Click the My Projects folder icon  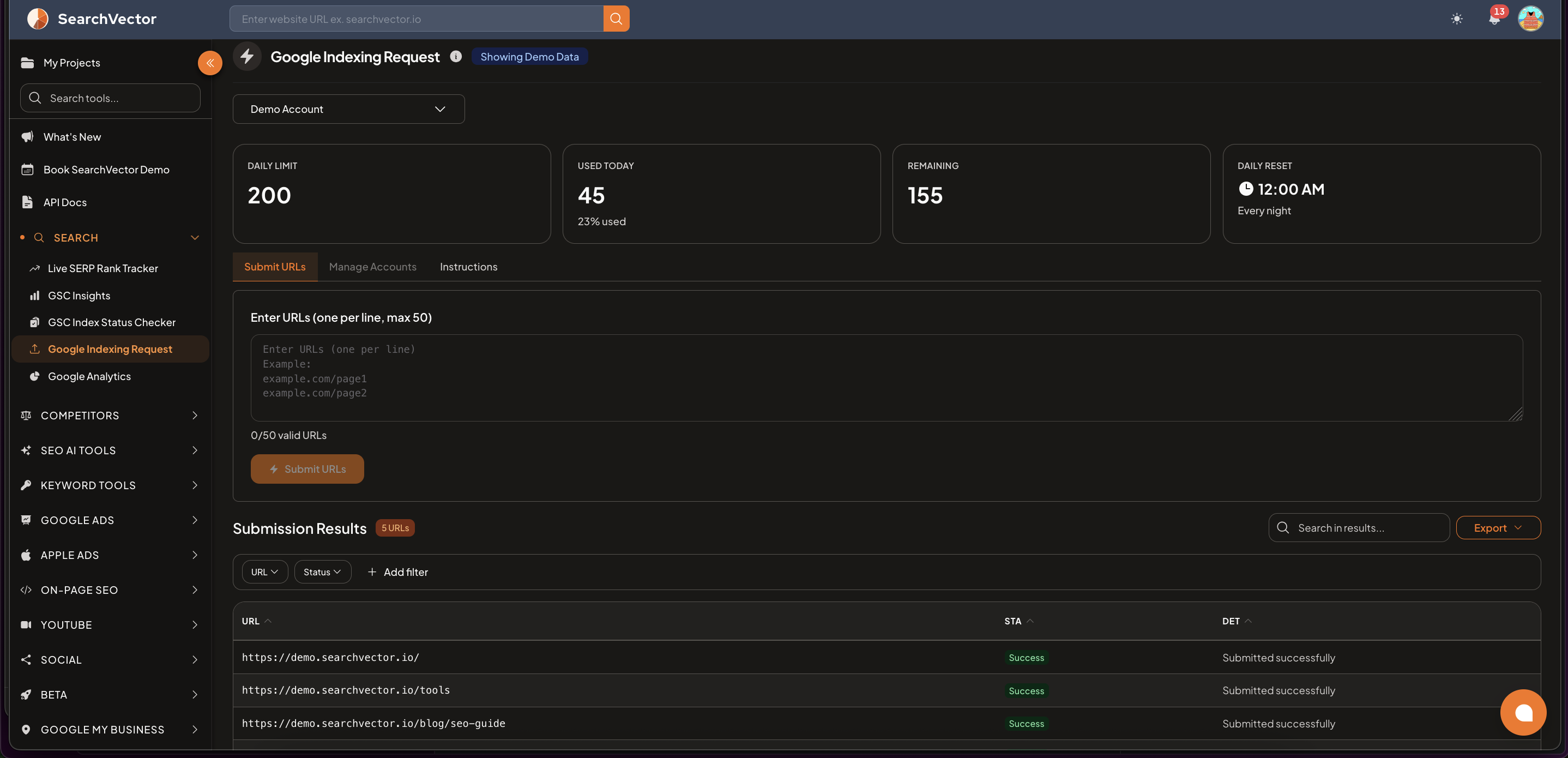click(x=27, y=63)
